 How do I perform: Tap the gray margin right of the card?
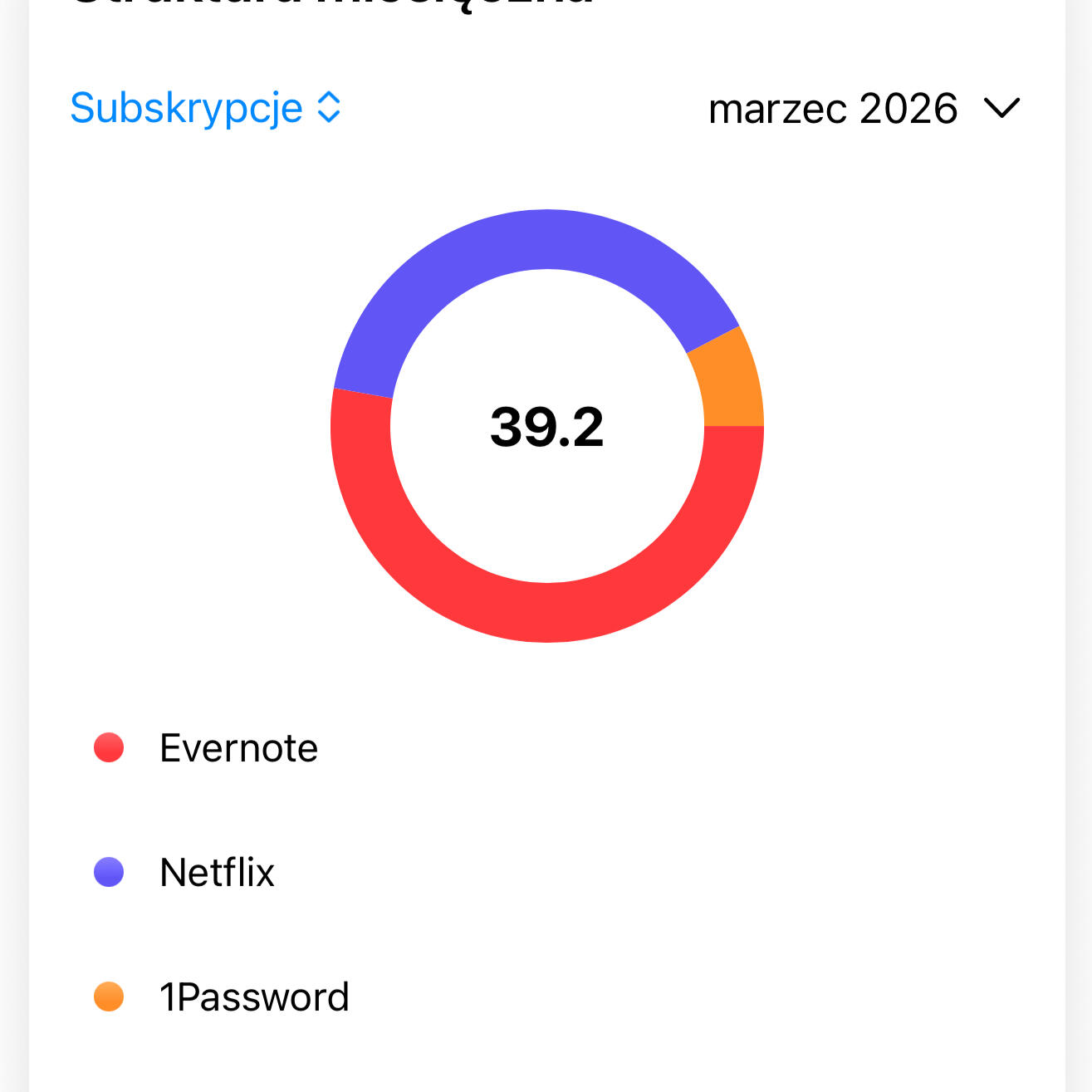(x=1079, y=540)
